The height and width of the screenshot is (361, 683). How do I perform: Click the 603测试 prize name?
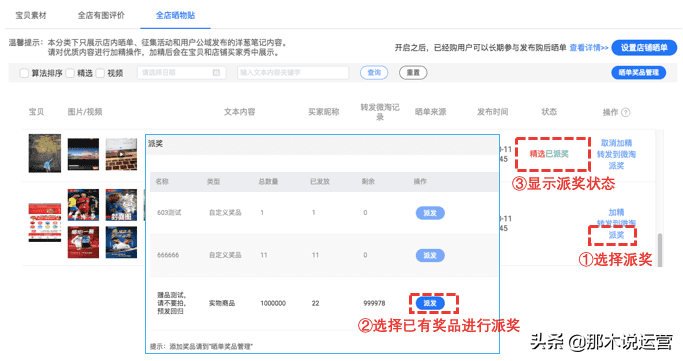169,213
